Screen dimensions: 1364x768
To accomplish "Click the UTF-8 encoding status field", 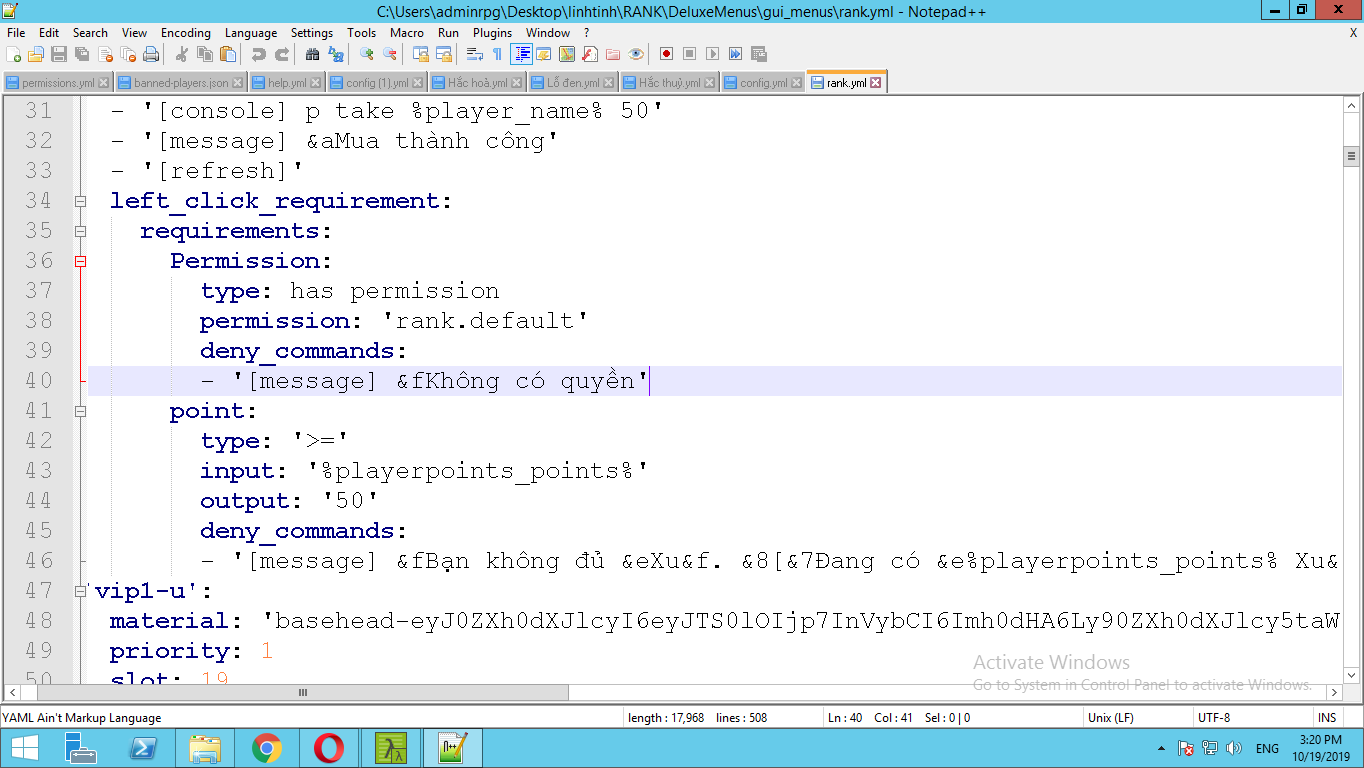I will [x=1214, y=717].
